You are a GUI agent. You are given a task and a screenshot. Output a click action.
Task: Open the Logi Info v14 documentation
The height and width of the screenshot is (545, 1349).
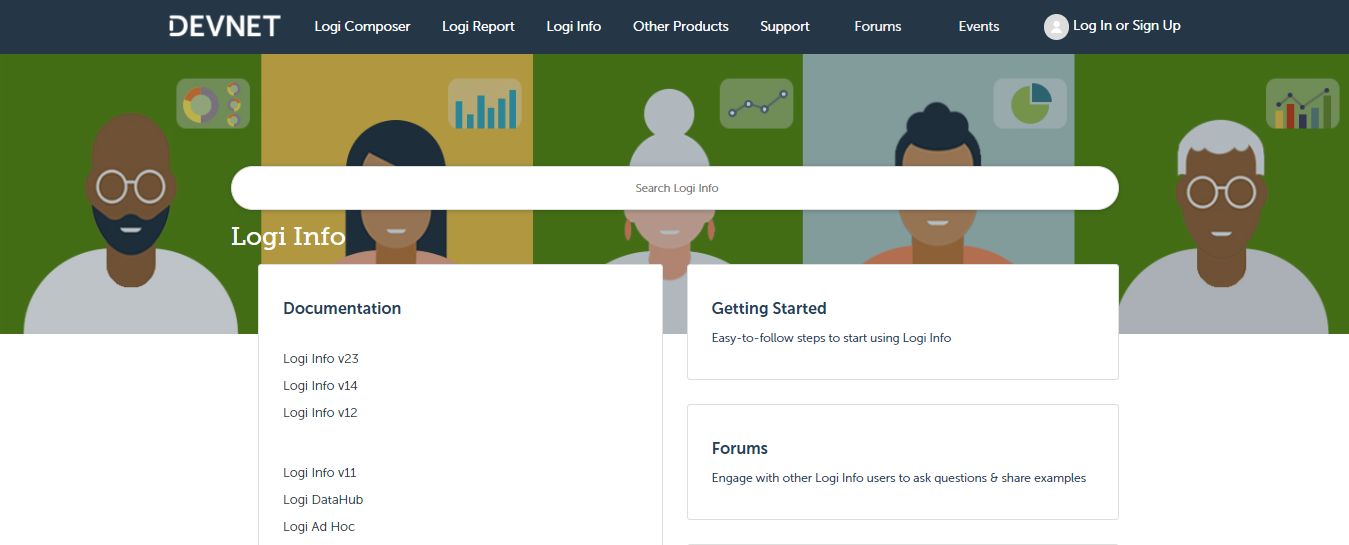click(x=320, y=386)
